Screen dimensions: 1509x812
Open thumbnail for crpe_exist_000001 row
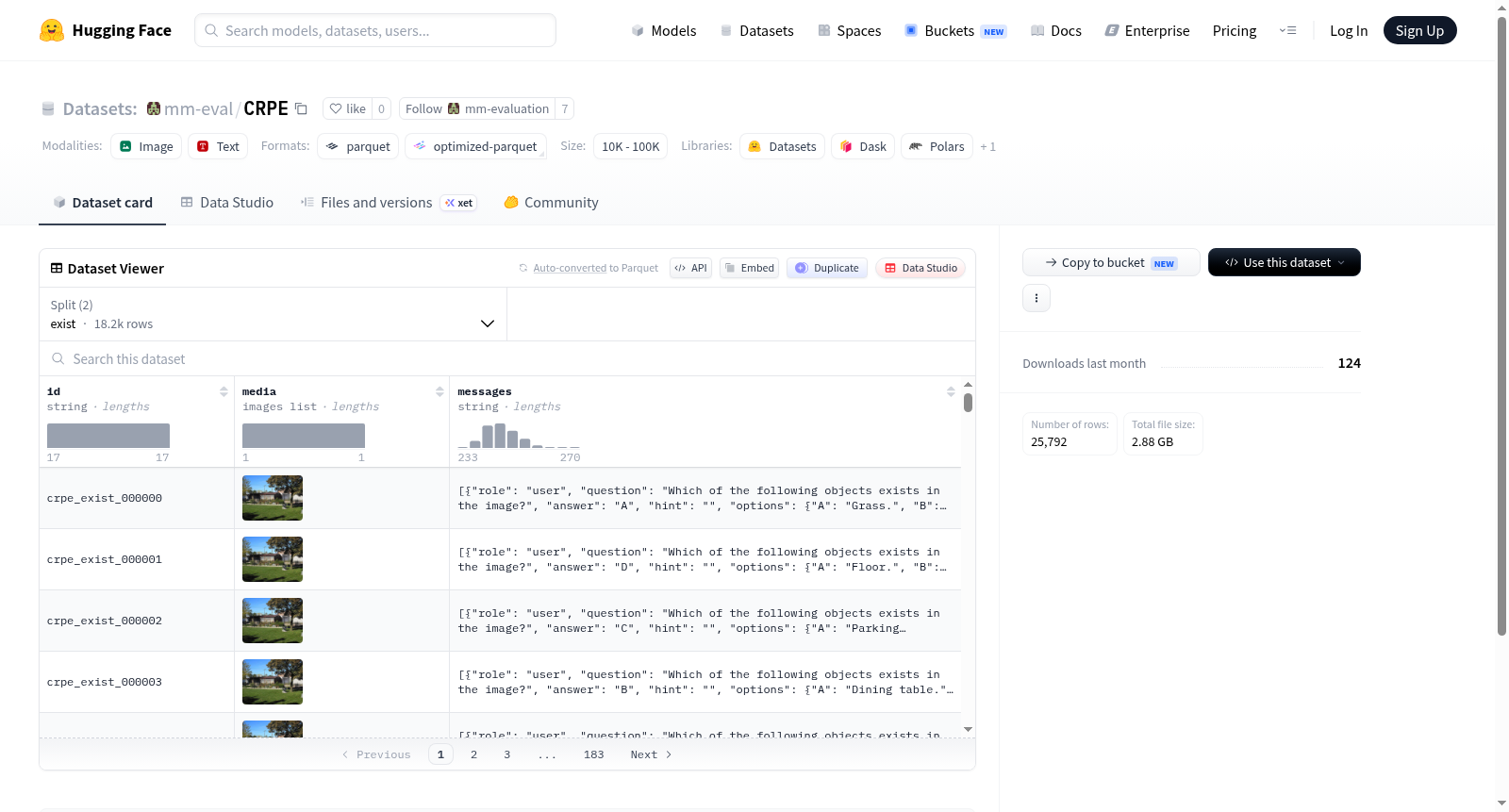coord(273,559)
